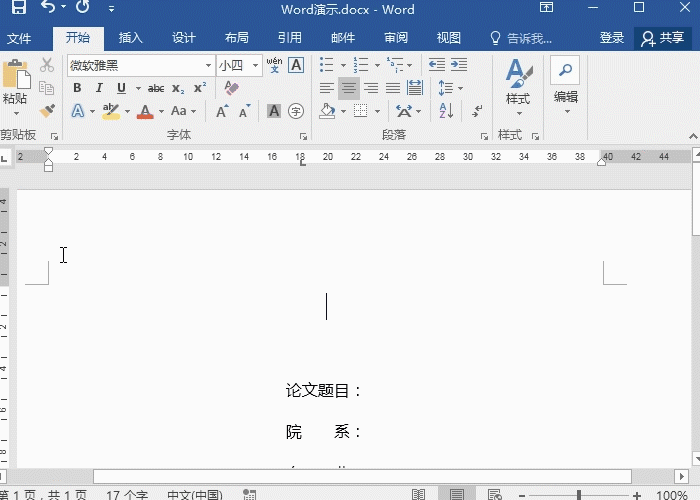Click the Redo icon in the title bar
Viewport: 700px width, 500px height.
[82, 7]
